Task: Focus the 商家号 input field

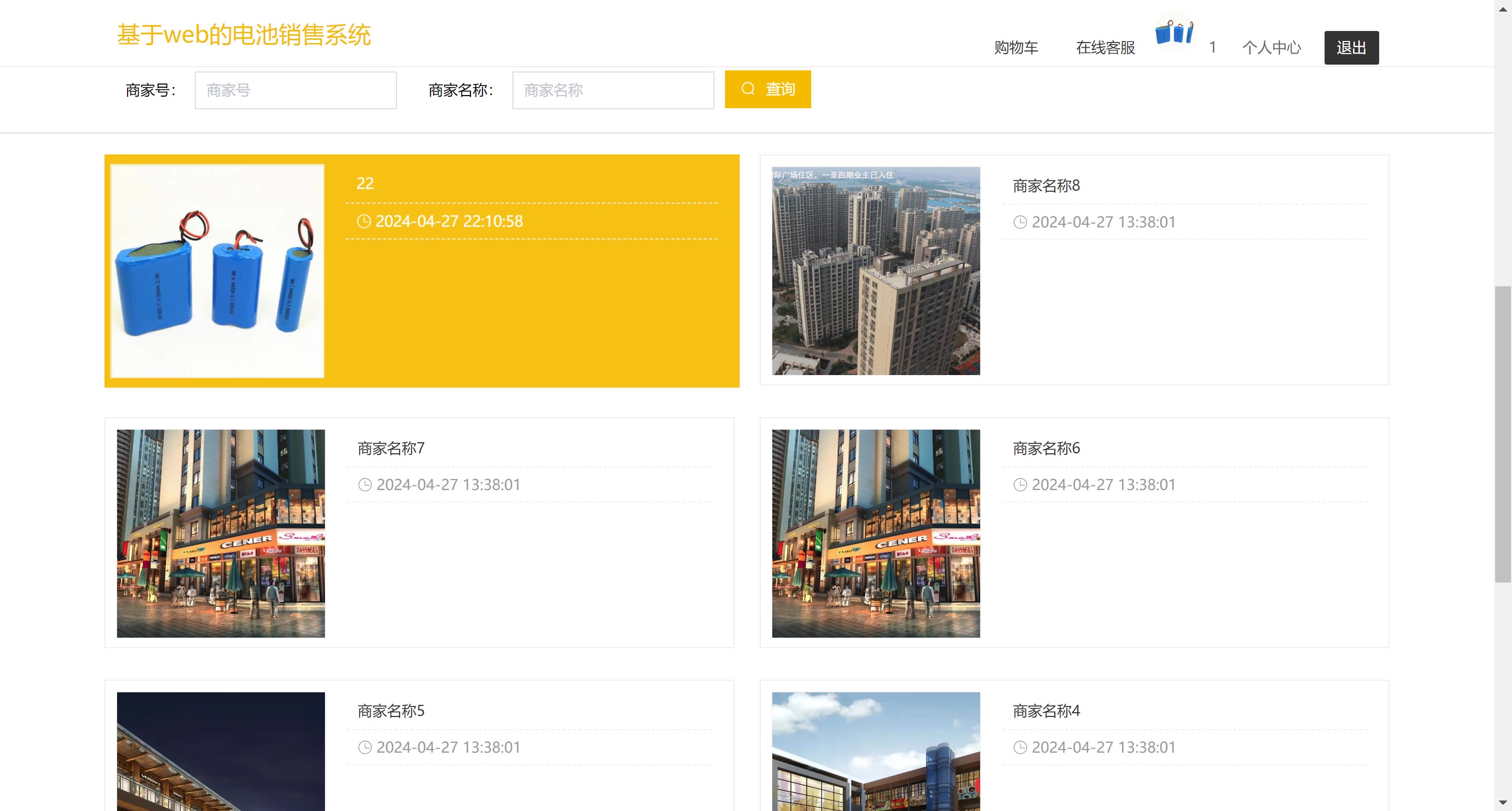Action: tap(296, 90)
